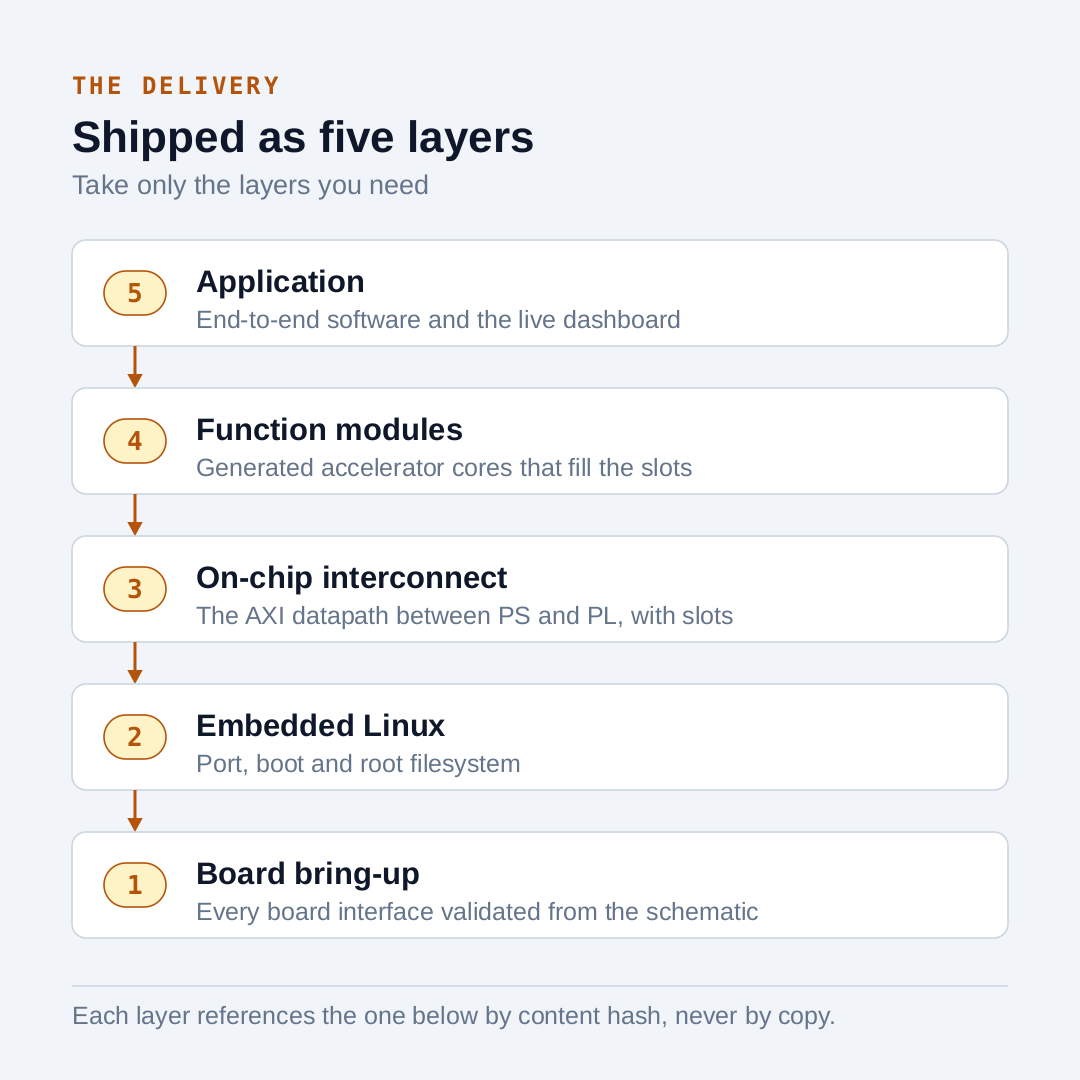1080x1080 pixels.
Task: Click arrow between Embedded Linux and Board bring-up
Action: [x=135, y=811]
